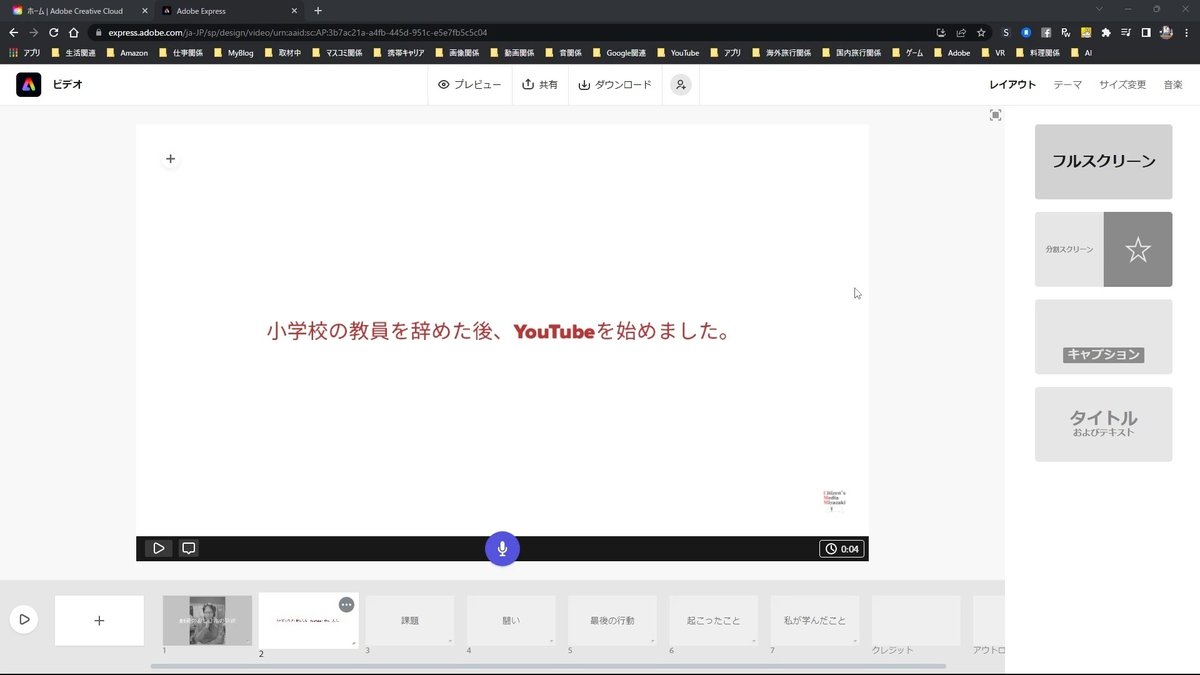Open the speaker notes comment icon
1200x675 pixels.
188,548
